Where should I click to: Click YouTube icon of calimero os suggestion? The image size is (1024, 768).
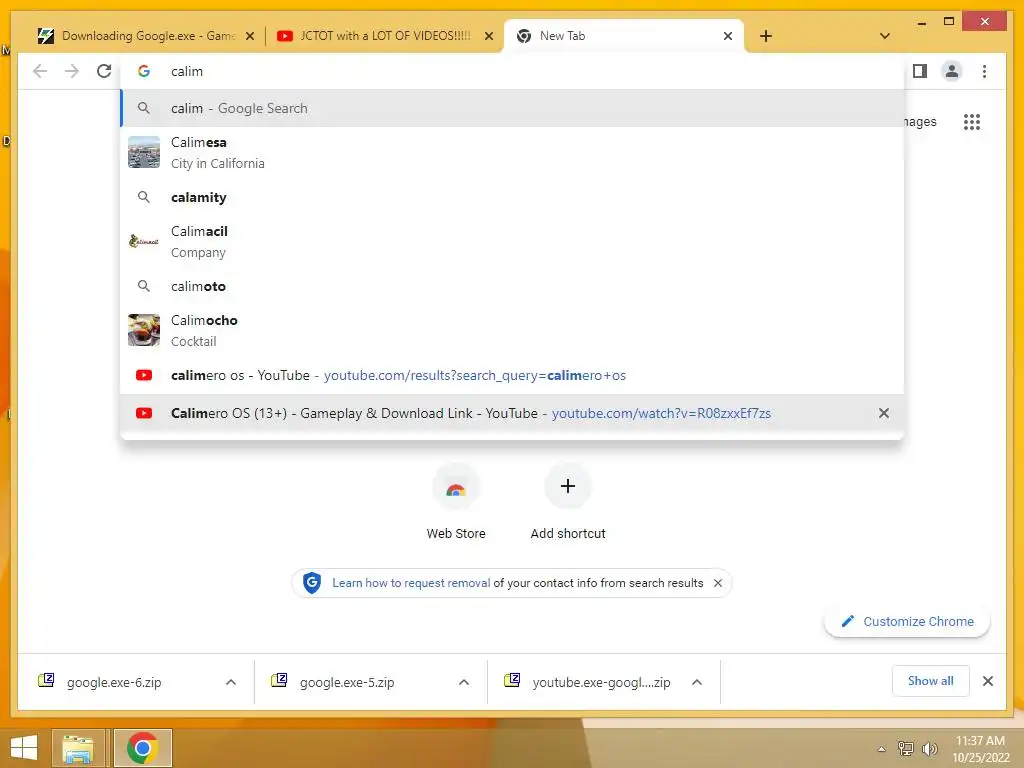pos(144,376)
